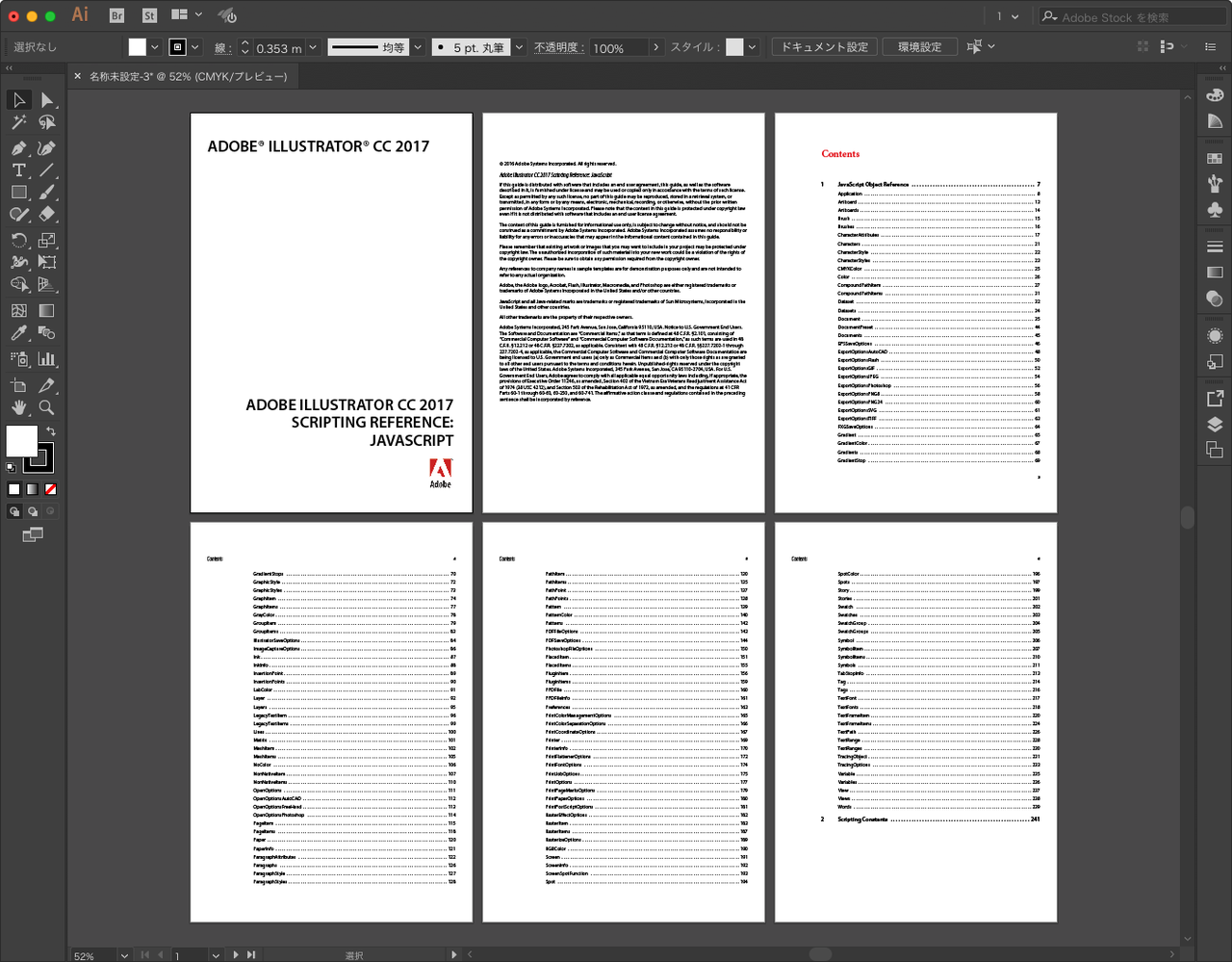This screenshot has height=962, width=1232.
Task: Change screen mode button
Action: (33, 534)
